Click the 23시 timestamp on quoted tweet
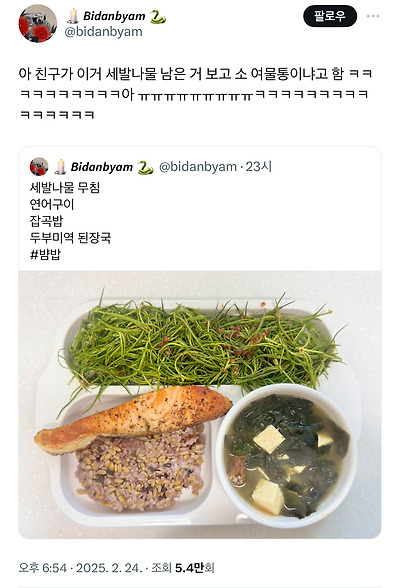Image resolution: width=400 pixels, height=588 pixels. click(258, 166)
